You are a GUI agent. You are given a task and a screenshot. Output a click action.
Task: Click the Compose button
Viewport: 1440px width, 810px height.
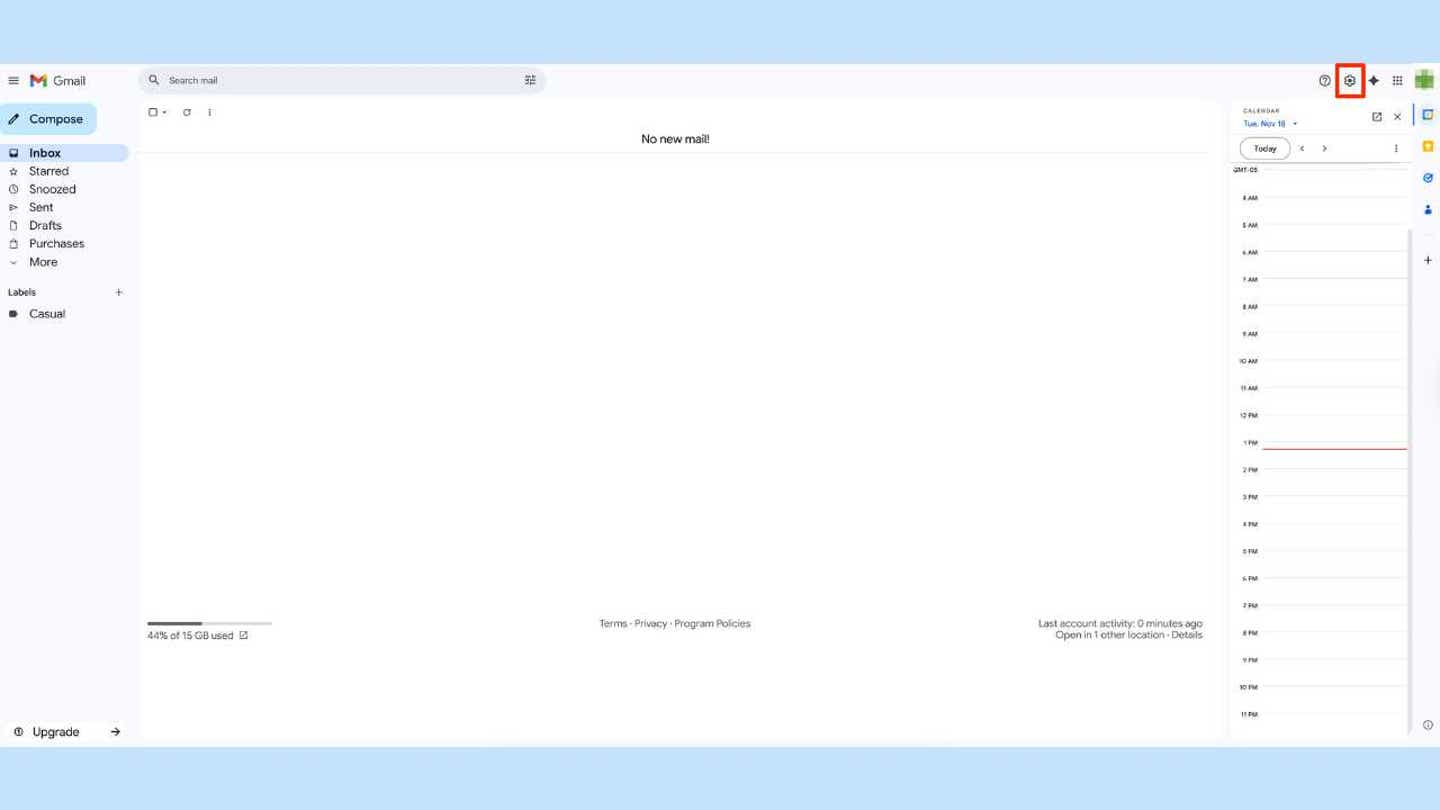(x=48, y=119)
